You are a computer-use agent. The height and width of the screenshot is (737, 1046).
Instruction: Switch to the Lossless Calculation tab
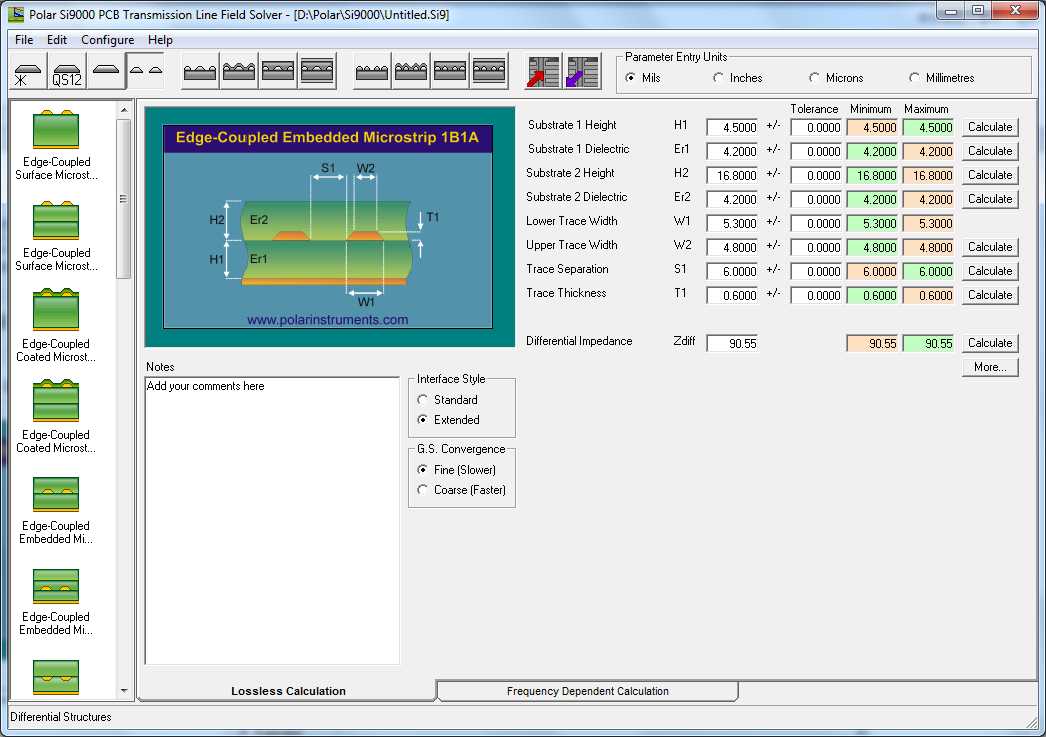tap(288, 691)
